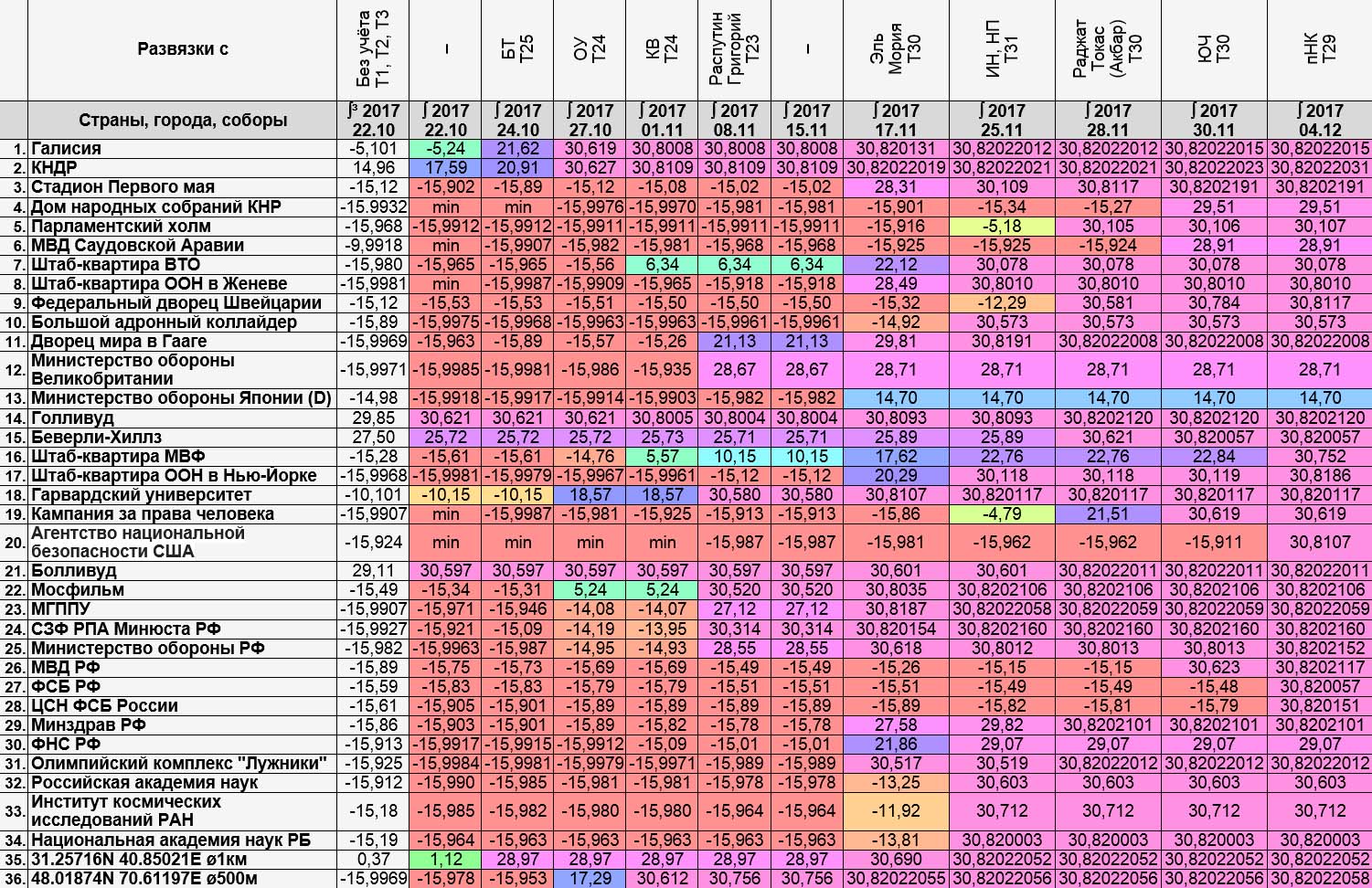Click the blue '17,59' cell for КНДР
The height and width of the screenshot is (888, 1372).
point(446,167)
